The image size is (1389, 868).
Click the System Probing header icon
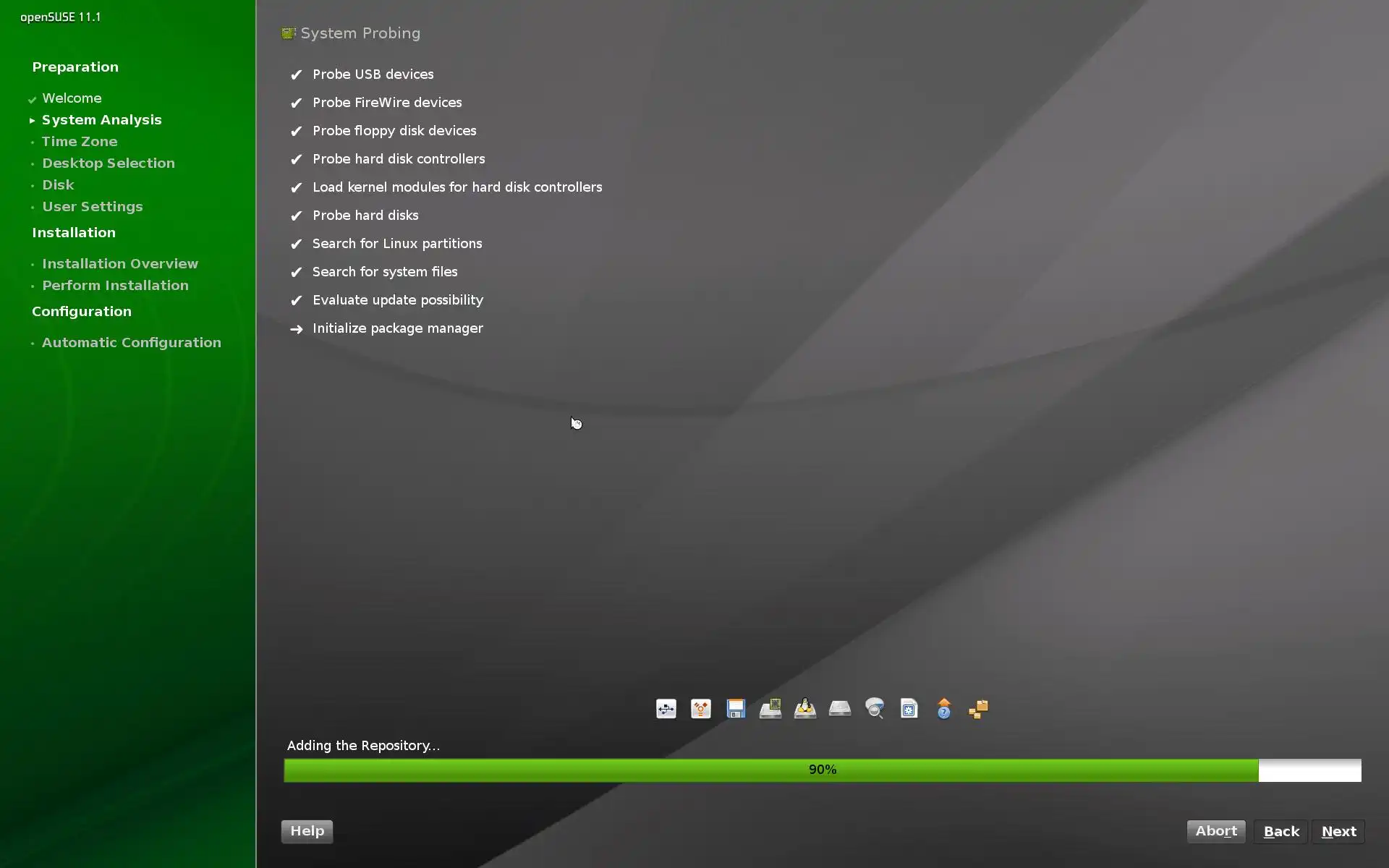[289, 33]
